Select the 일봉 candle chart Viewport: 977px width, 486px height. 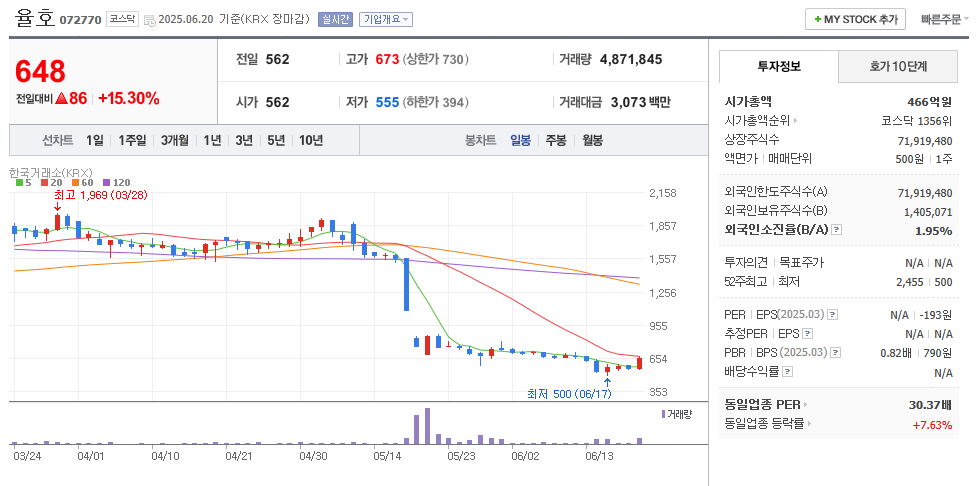point(520,140)
